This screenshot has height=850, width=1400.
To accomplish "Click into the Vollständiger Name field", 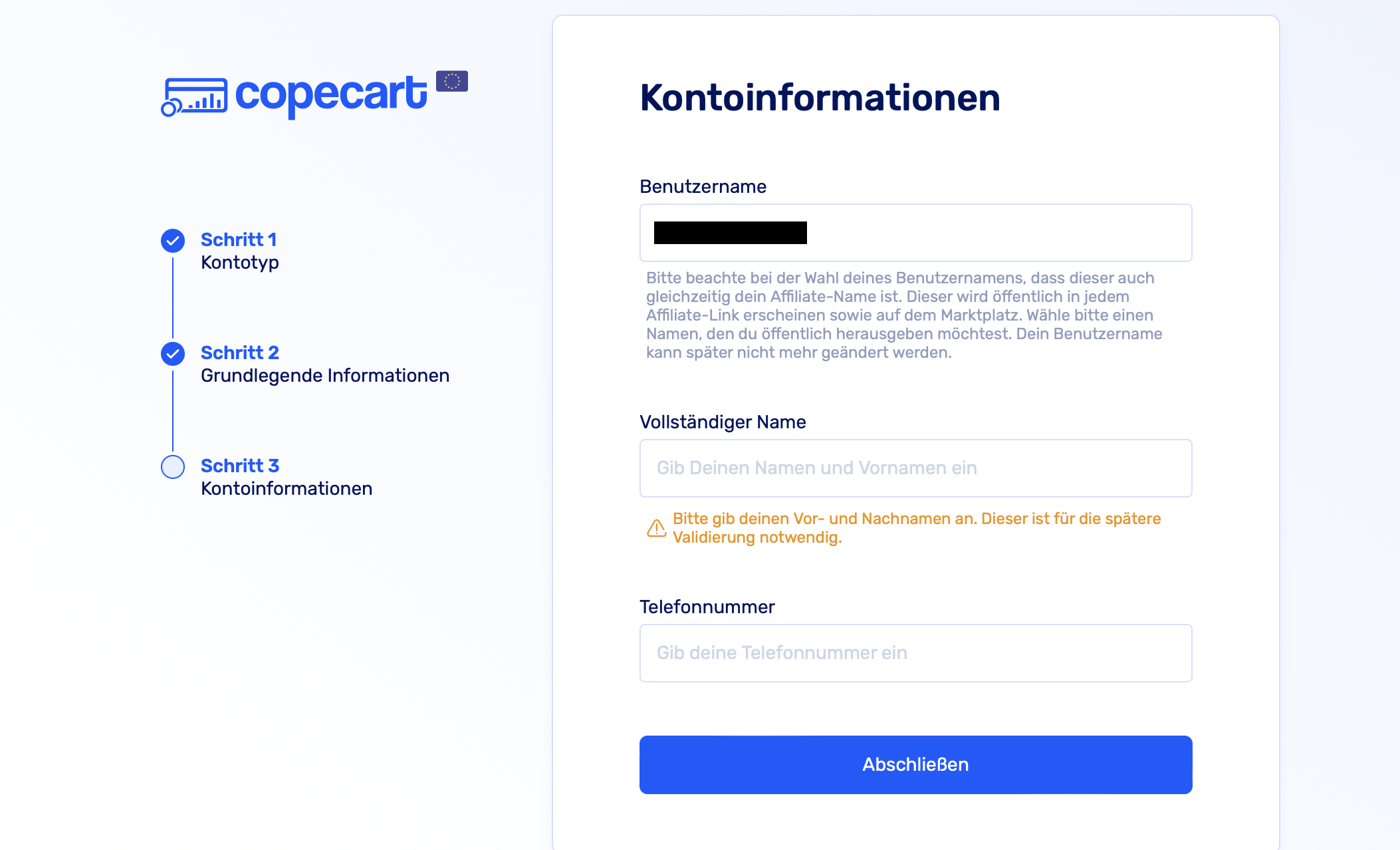I will (915, 468).
